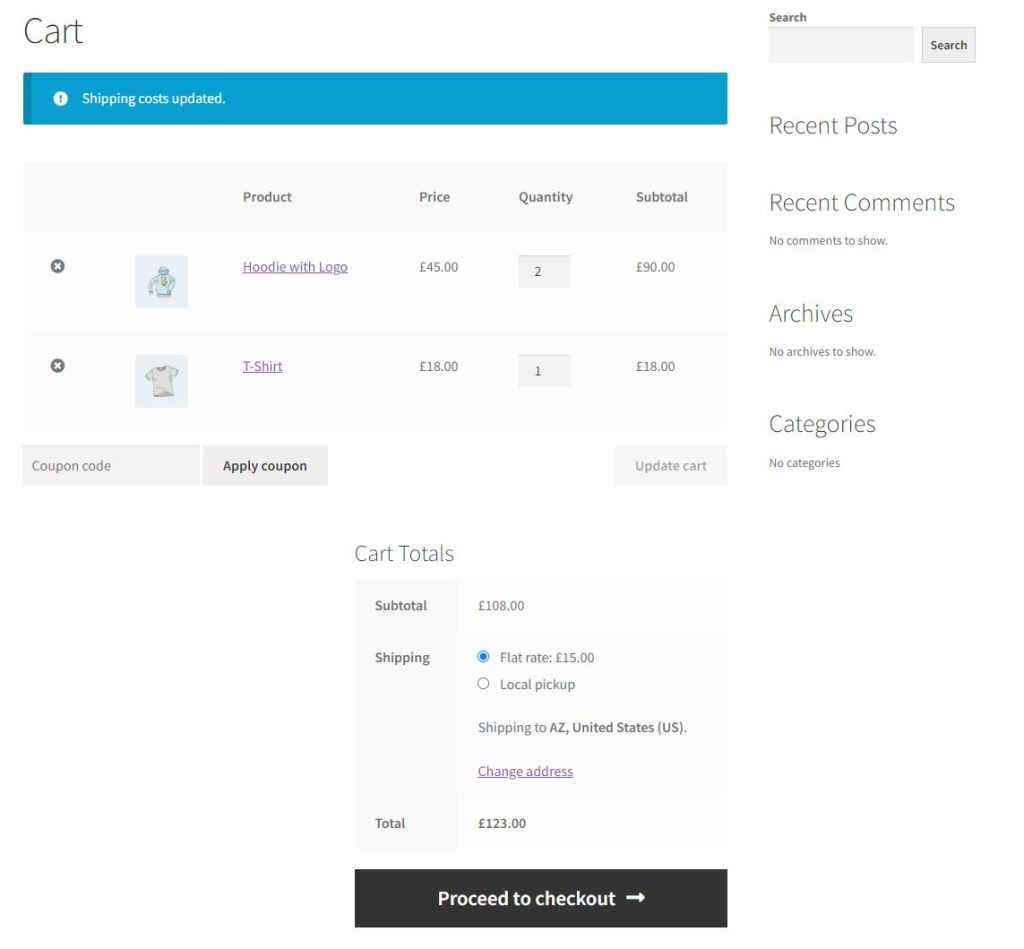Image resolution: width=1024 pixels, height=949 pixels.
Task: Click the £18.00 T-Shirt price in Price column
Action: pos(439,366)
